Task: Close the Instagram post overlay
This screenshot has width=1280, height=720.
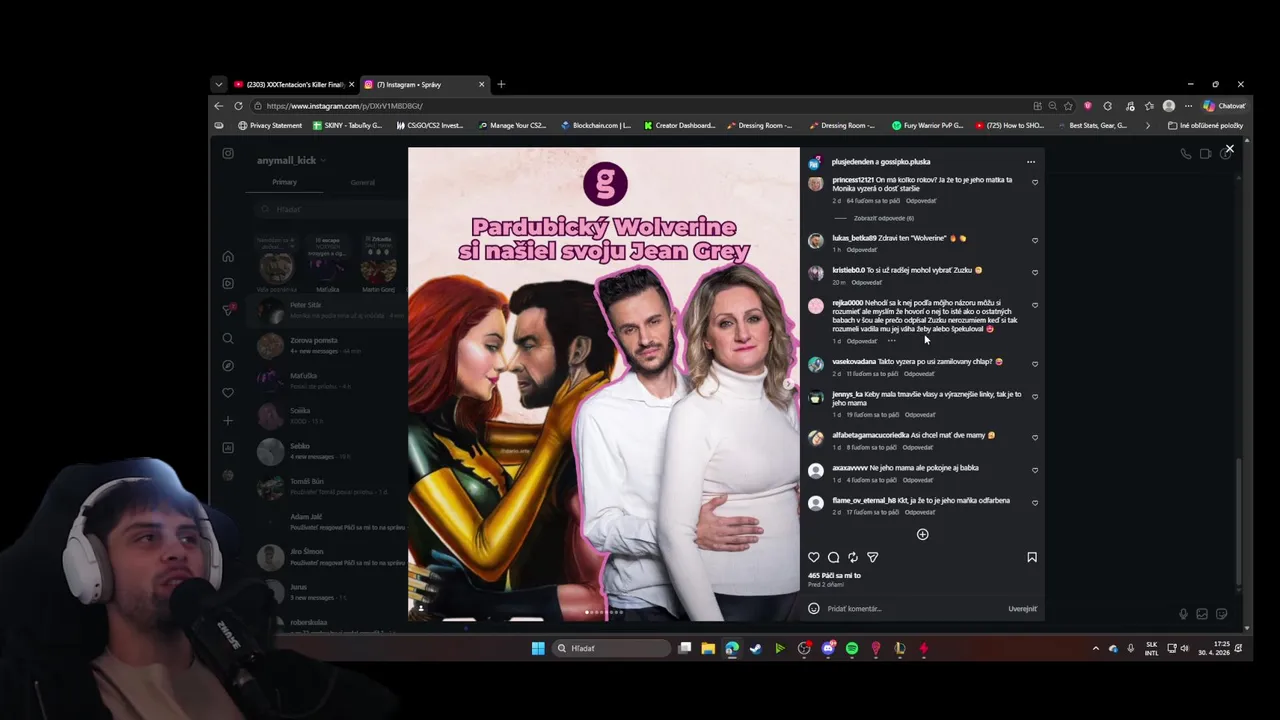Action: pyautogui.click(x=1230, y=148)
